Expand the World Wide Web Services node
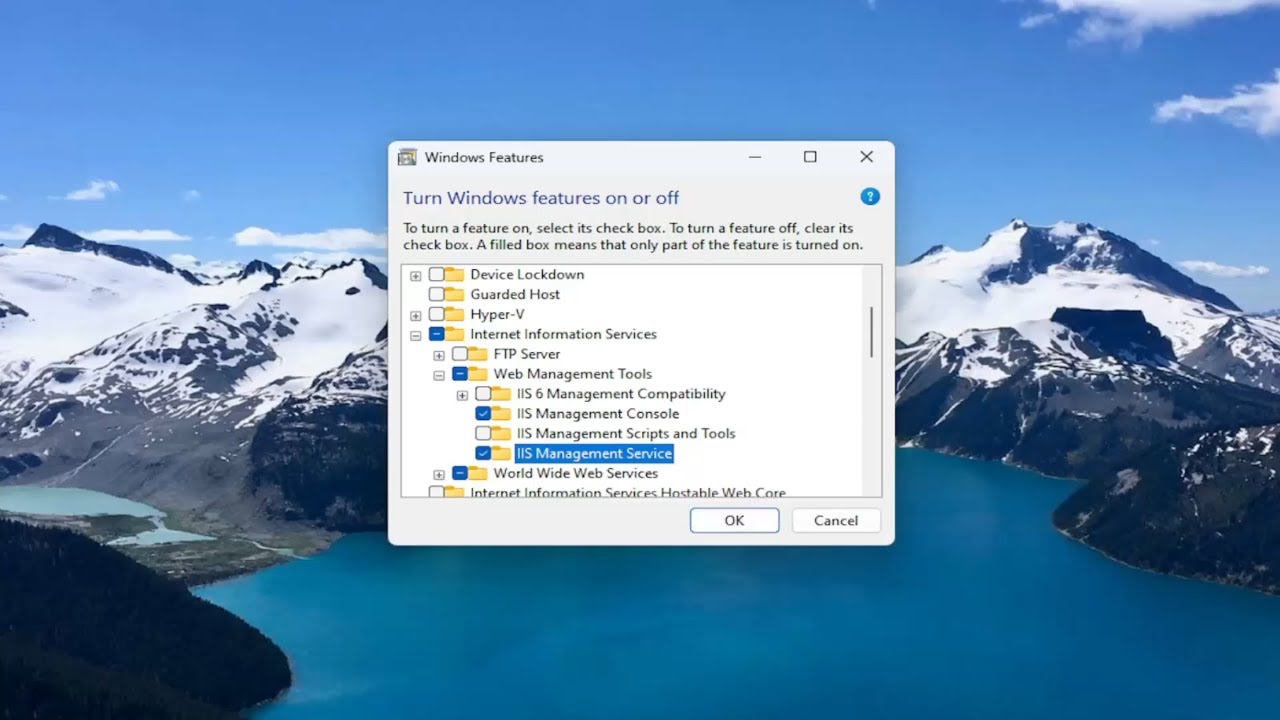Screen dimensions: 1280x720 [x=439, y=475]
